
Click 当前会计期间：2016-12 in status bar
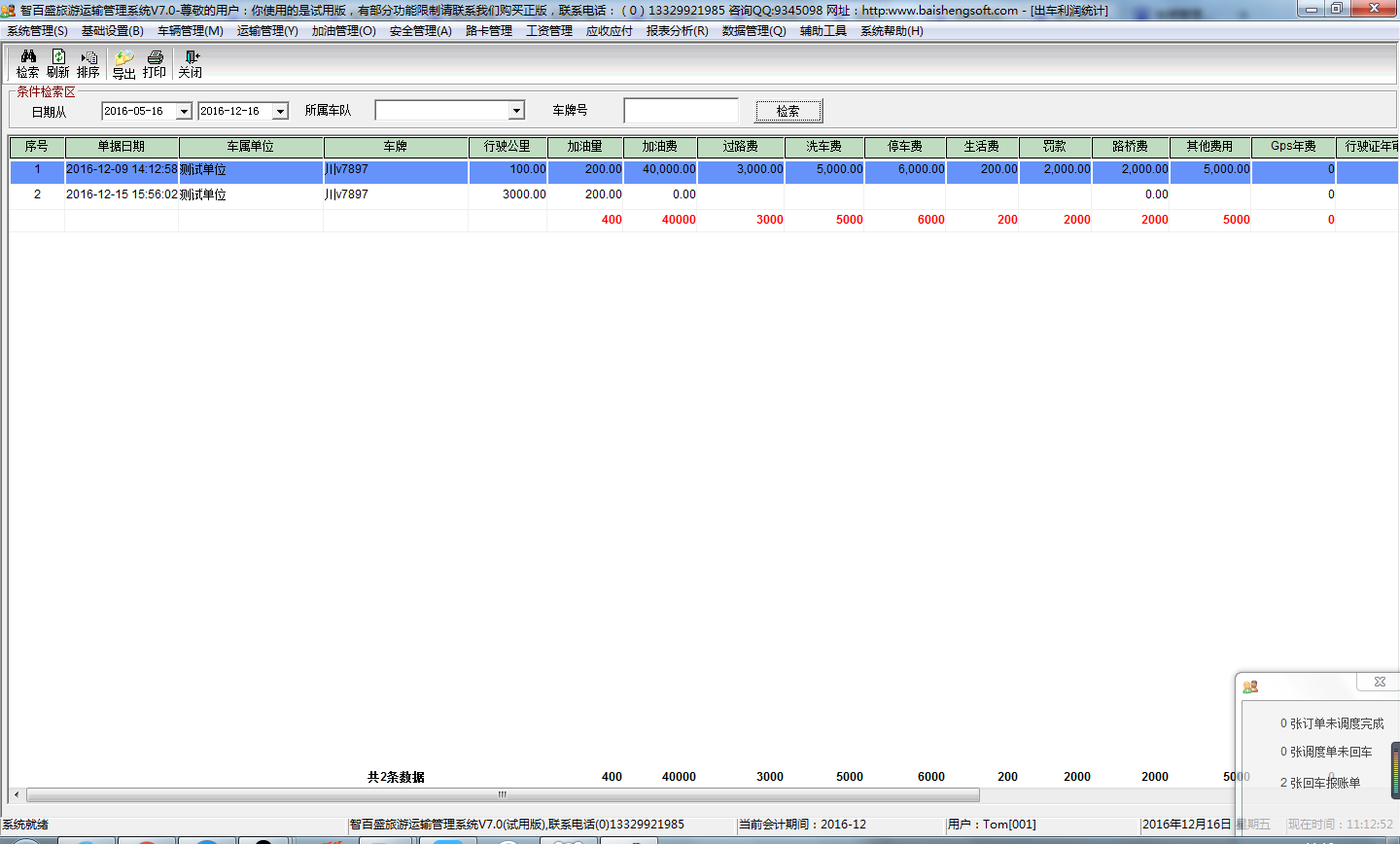point(802,825)
